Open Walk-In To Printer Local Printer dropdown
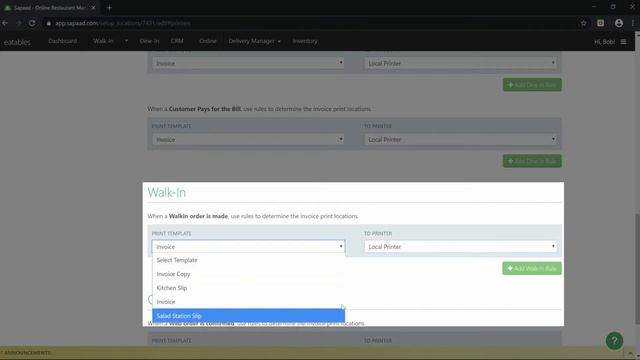The image size is (640, 360). [461, 247]
